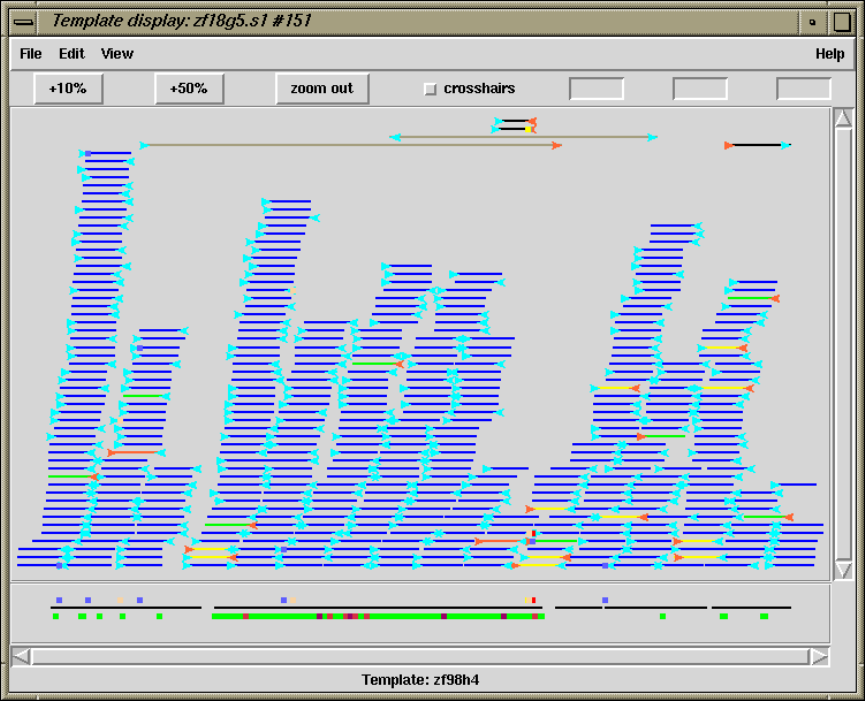Click the rightmost black contig line in lower panel
865x701 pixels.
coord(751,608)
